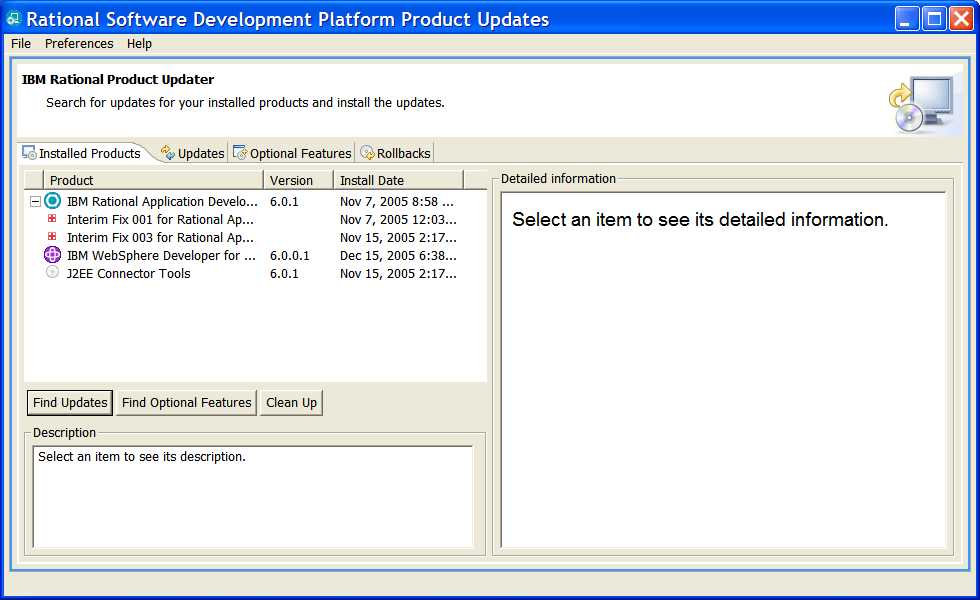The width and height of the screenshot is (980, 600).
Task: Click the Rollbacks tab icon
Action: (x=367, y=153)
